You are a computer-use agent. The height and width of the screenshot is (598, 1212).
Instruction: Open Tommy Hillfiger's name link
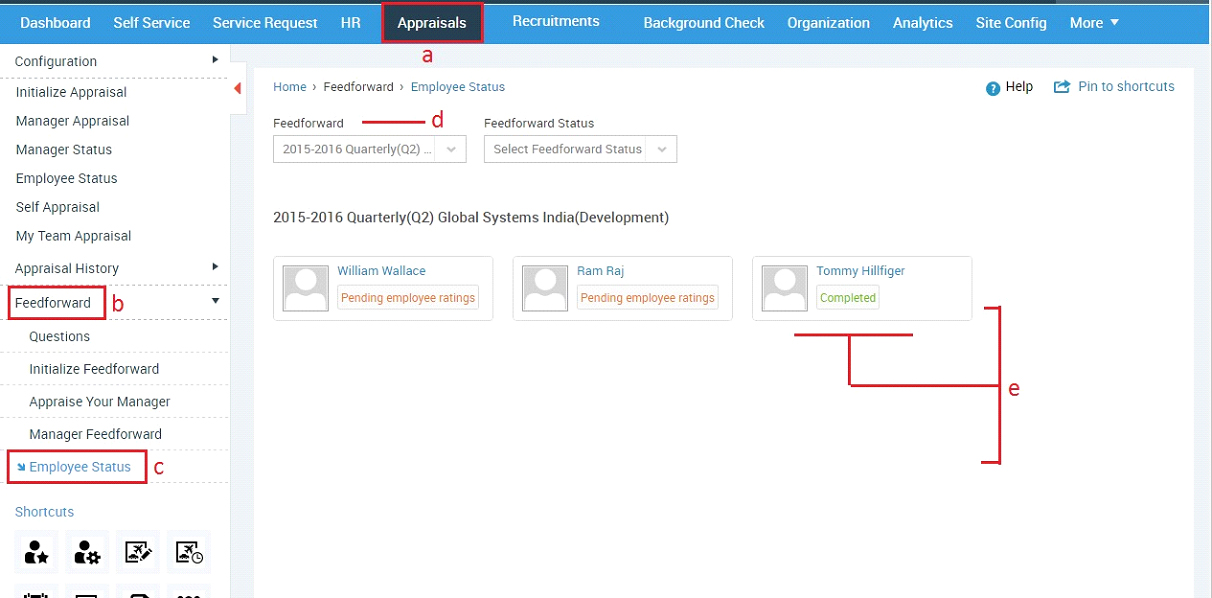tap(860, 271)
